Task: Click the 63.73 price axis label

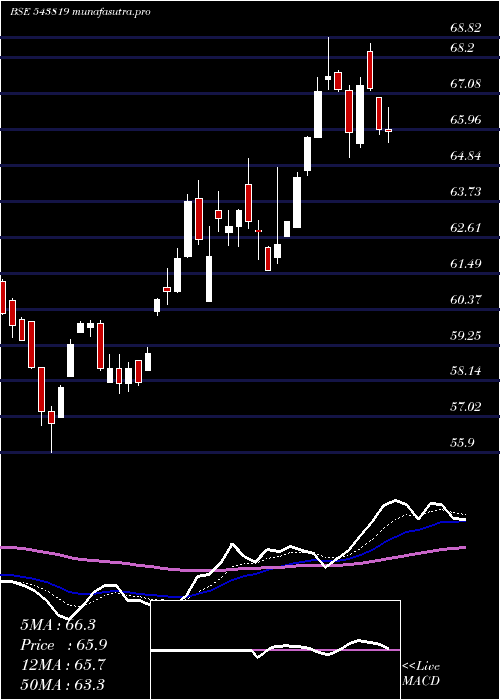Action: coord(466,192)
